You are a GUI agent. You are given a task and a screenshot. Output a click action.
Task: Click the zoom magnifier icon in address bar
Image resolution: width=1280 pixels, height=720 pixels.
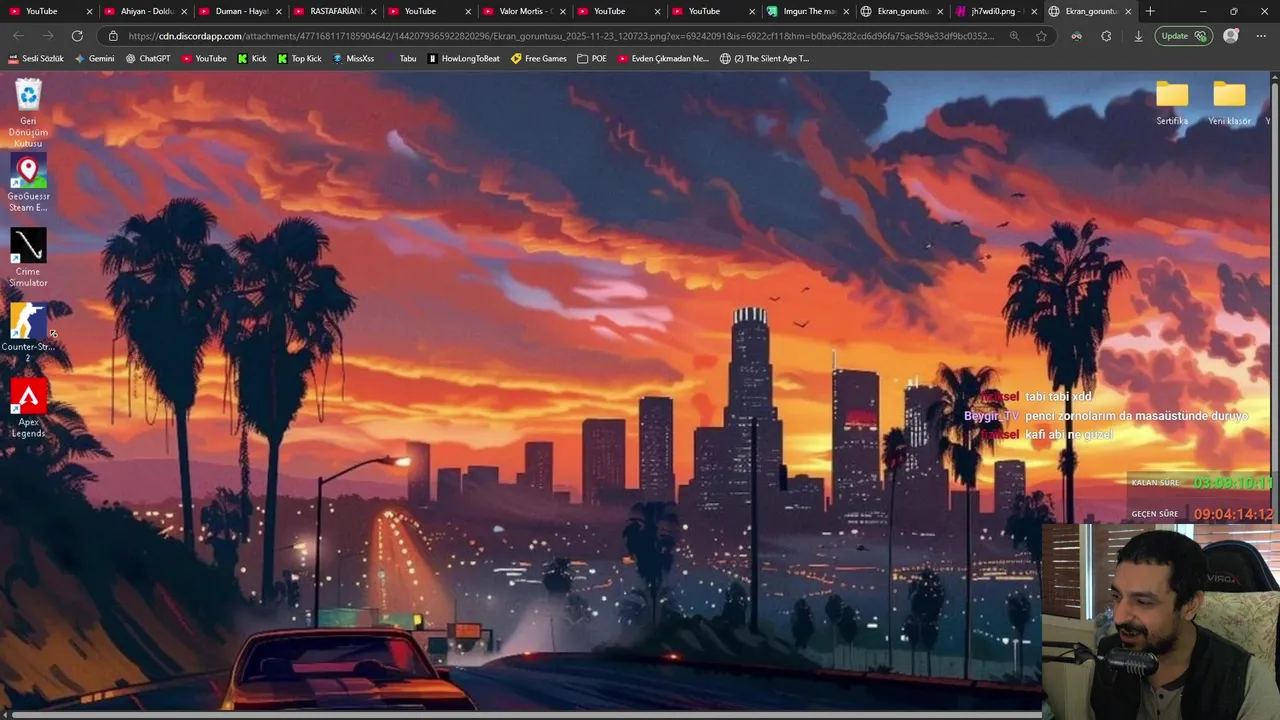pos(1014,36)
